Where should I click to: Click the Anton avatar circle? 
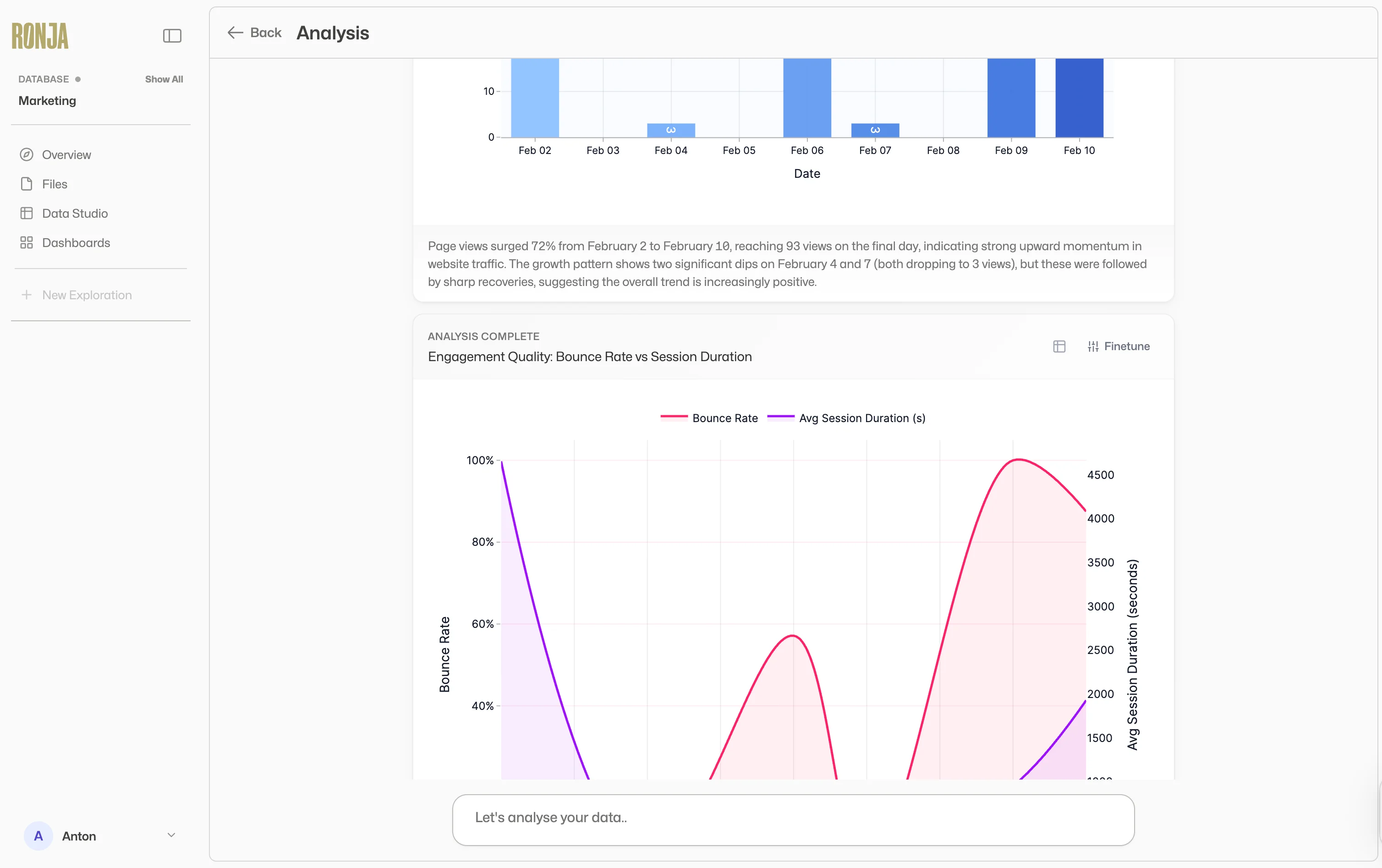coord(38,836)
